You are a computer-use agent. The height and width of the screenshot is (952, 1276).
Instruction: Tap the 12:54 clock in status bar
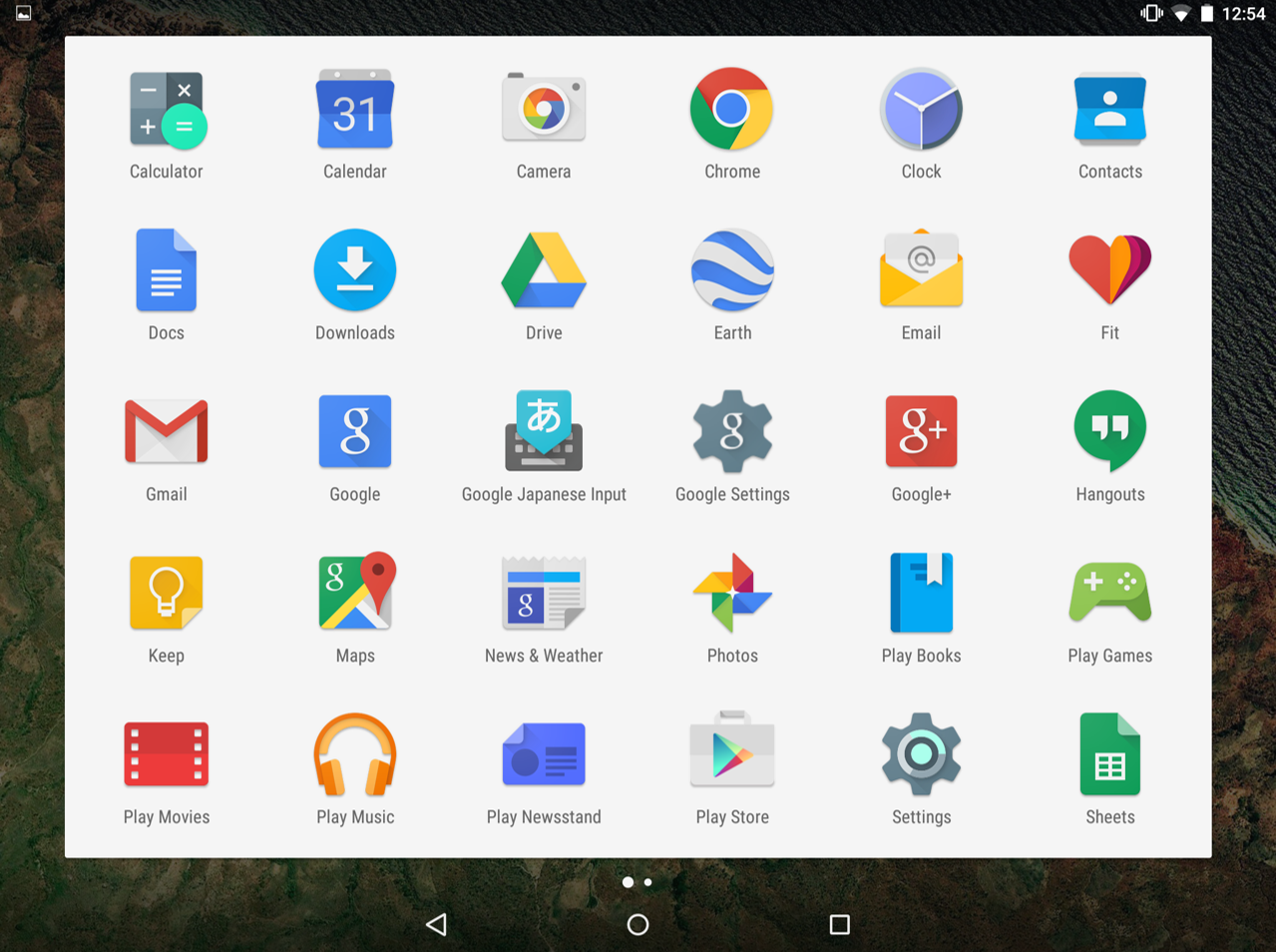(x=1244, y=13)
